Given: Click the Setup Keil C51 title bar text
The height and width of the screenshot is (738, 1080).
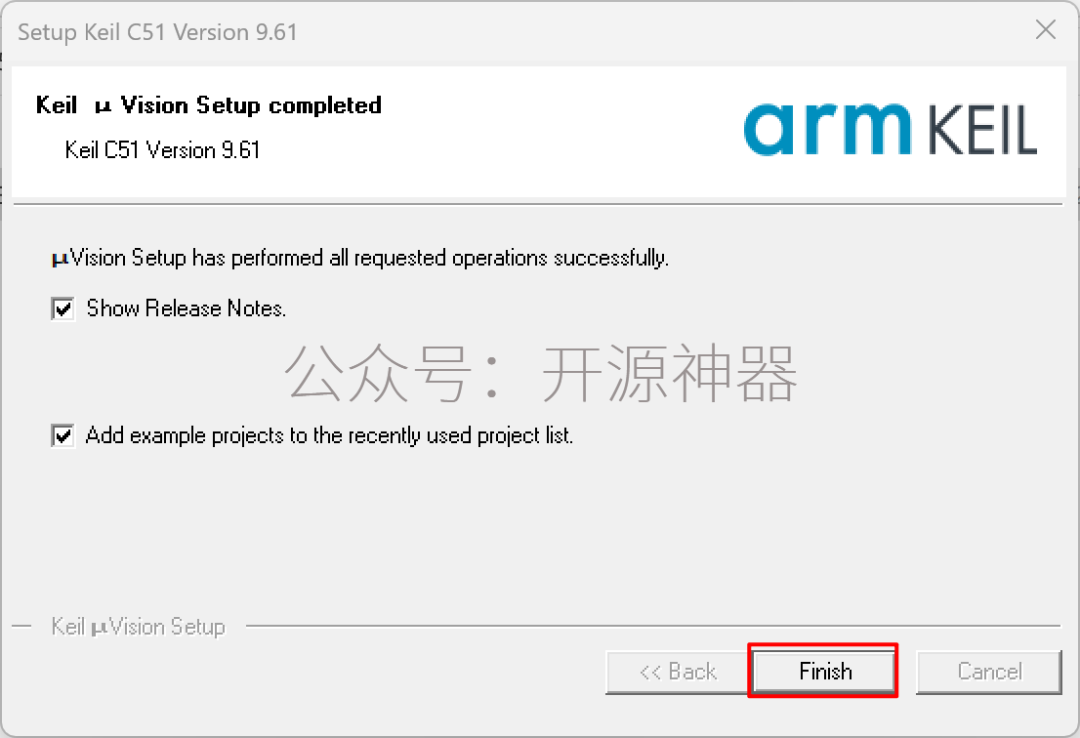Looking at the screenshot, I should 158,32.
